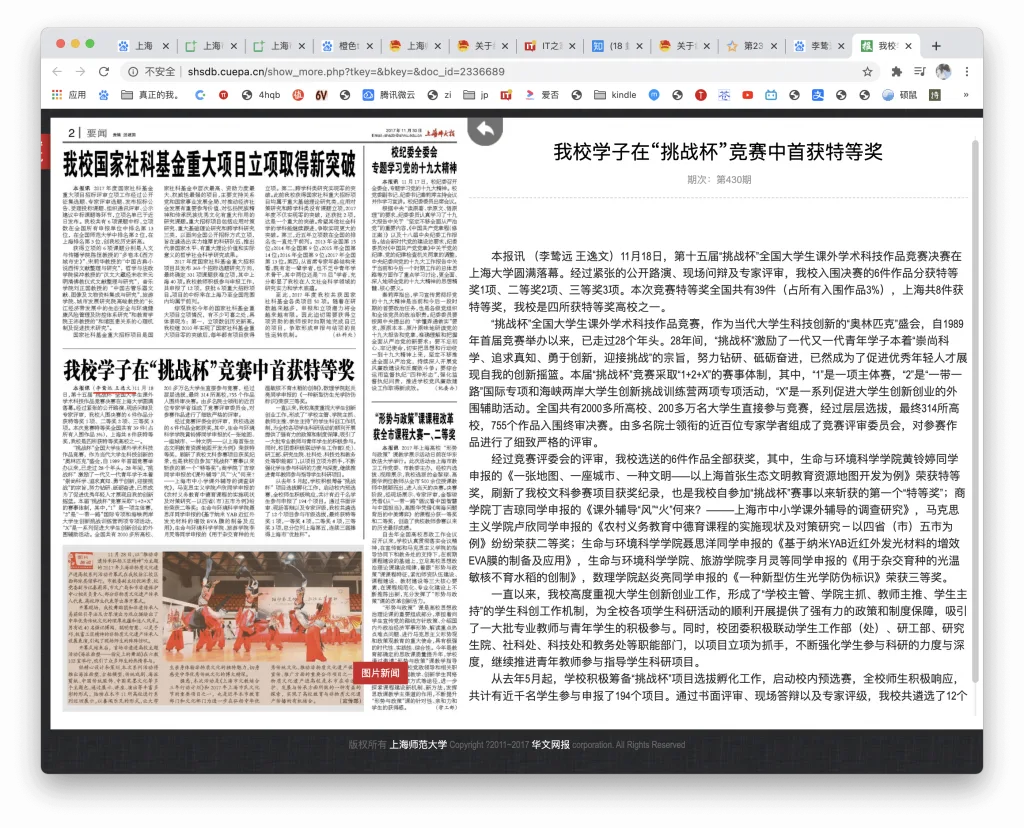Go back using browser back arrow
Viewport: 1024px width, 828px height.
[57, 71]
